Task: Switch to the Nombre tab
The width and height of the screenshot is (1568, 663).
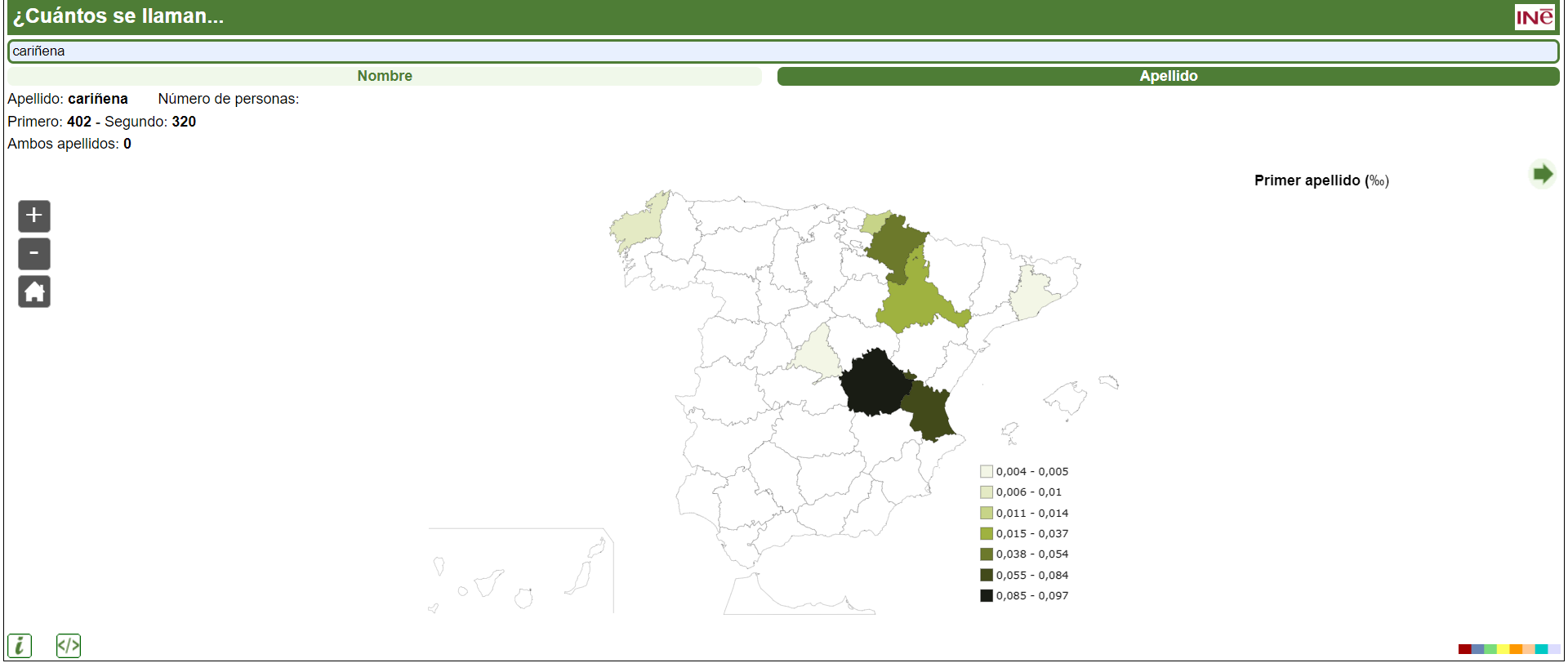Action: [385, 76]
